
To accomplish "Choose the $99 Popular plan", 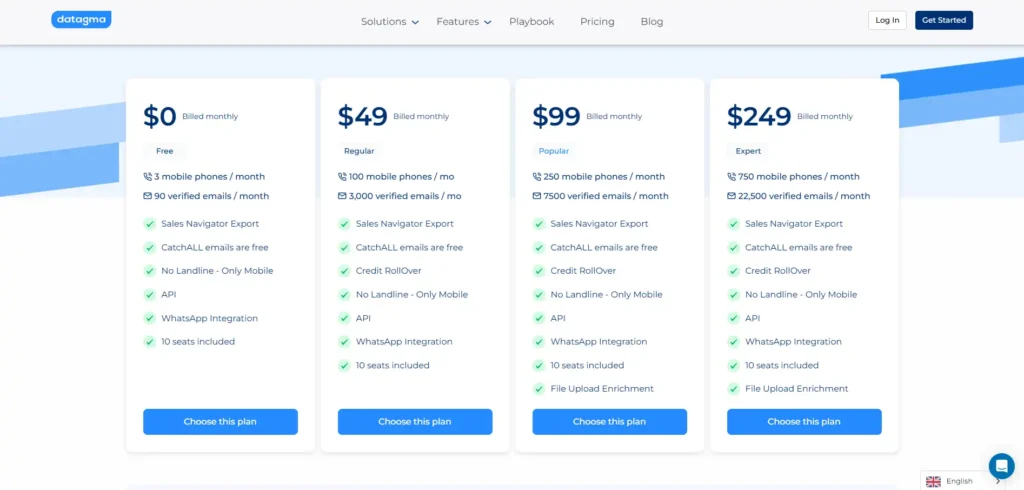I will pos(609,421).
